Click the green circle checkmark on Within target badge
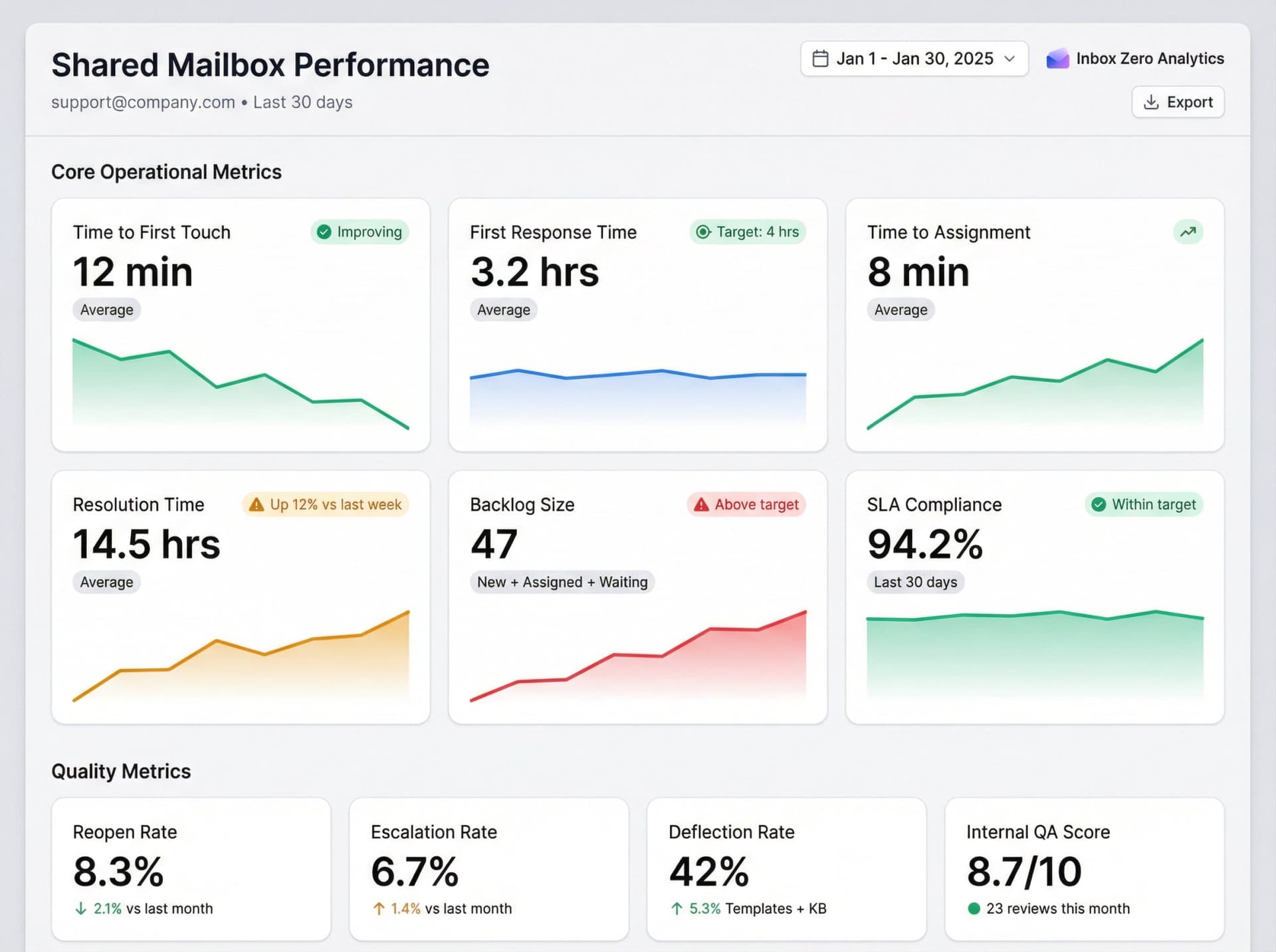Image resolution: width=1276 pixels, height=952 pixels. point(1099,504)
